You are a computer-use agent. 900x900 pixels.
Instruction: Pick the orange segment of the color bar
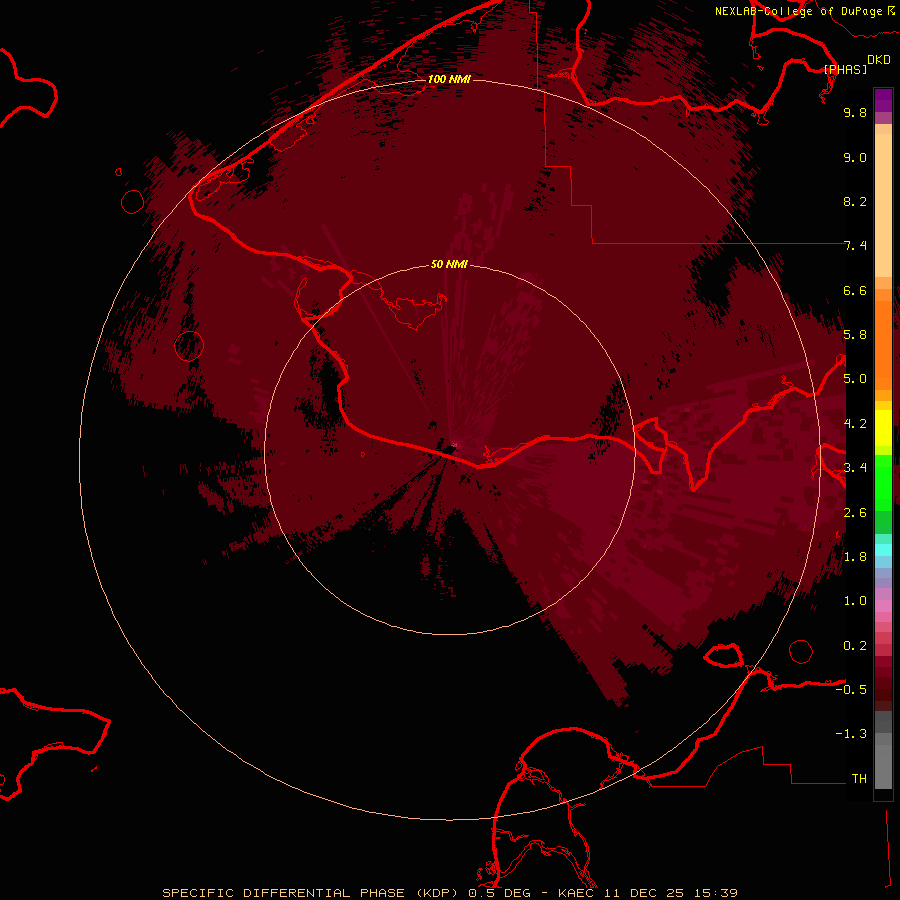click(x=883, y=346)
